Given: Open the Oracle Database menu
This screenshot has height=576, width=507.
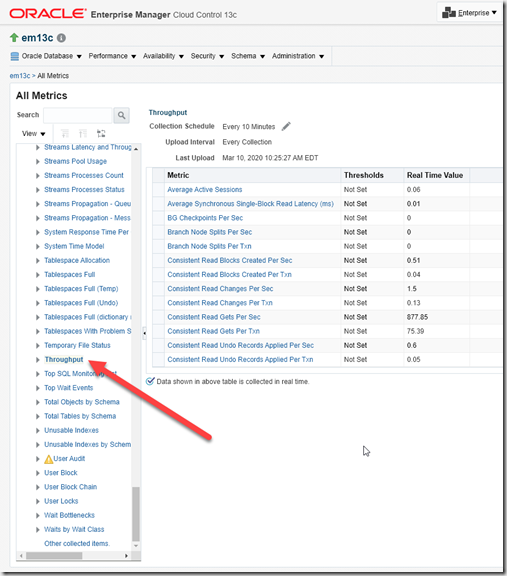Looking at the screenshot, I should pyautogui.click(x=51, y=56).
